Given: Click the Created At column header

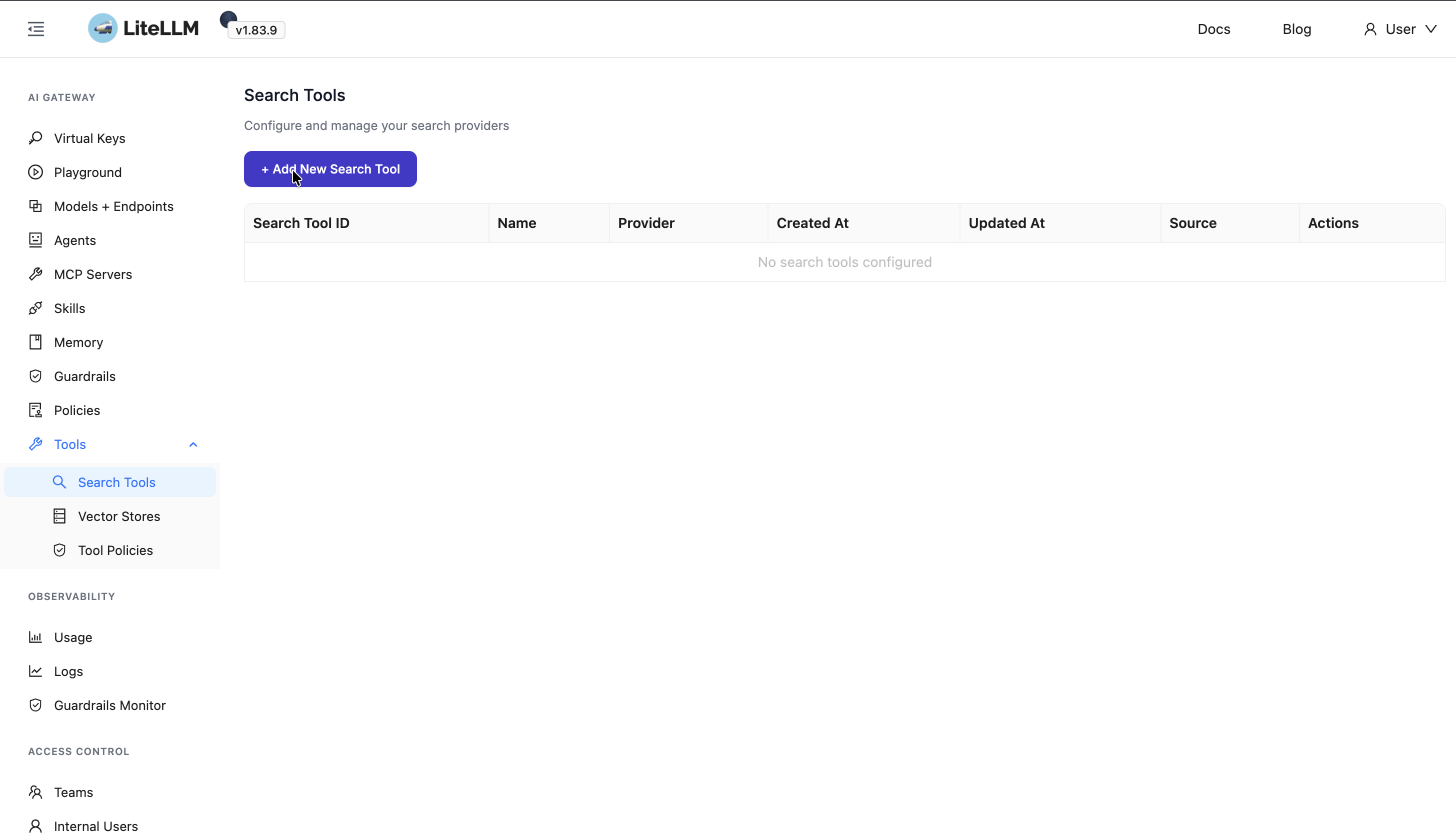Looking at the screenshot, I should tap(812, 223).
